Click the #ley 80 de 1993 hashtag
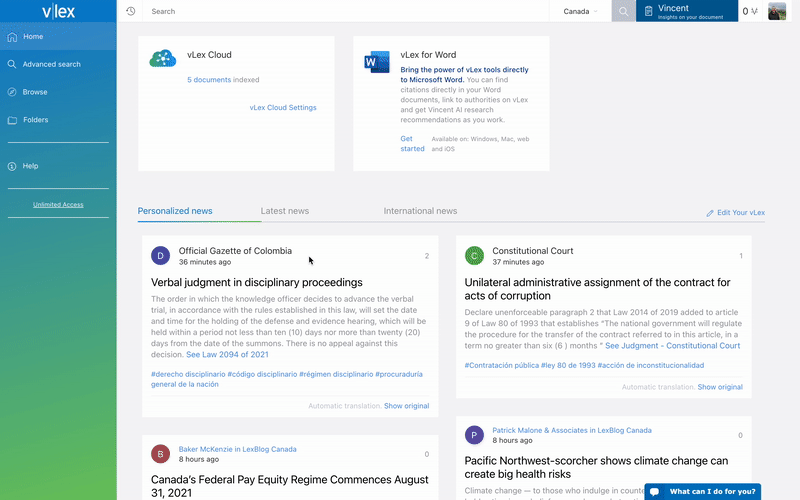The width and height of the screenshot is (800, 500). pos(568,365)
